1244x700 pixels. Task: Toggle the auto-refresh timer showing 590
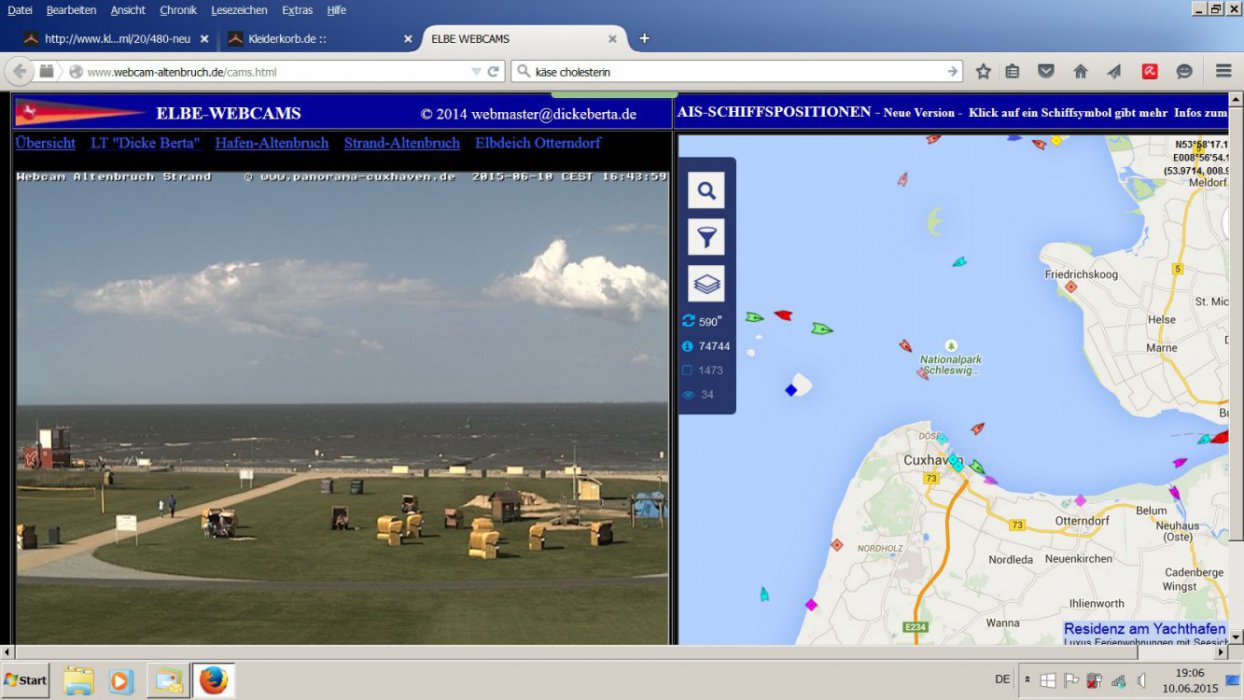pos(687,321)
